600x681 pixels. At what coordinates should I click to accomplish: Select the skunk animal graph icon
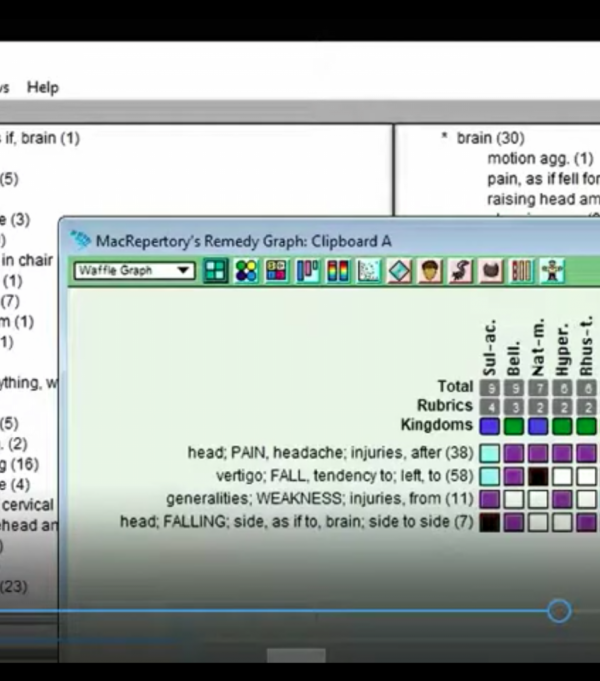click(x=460, y=271)
